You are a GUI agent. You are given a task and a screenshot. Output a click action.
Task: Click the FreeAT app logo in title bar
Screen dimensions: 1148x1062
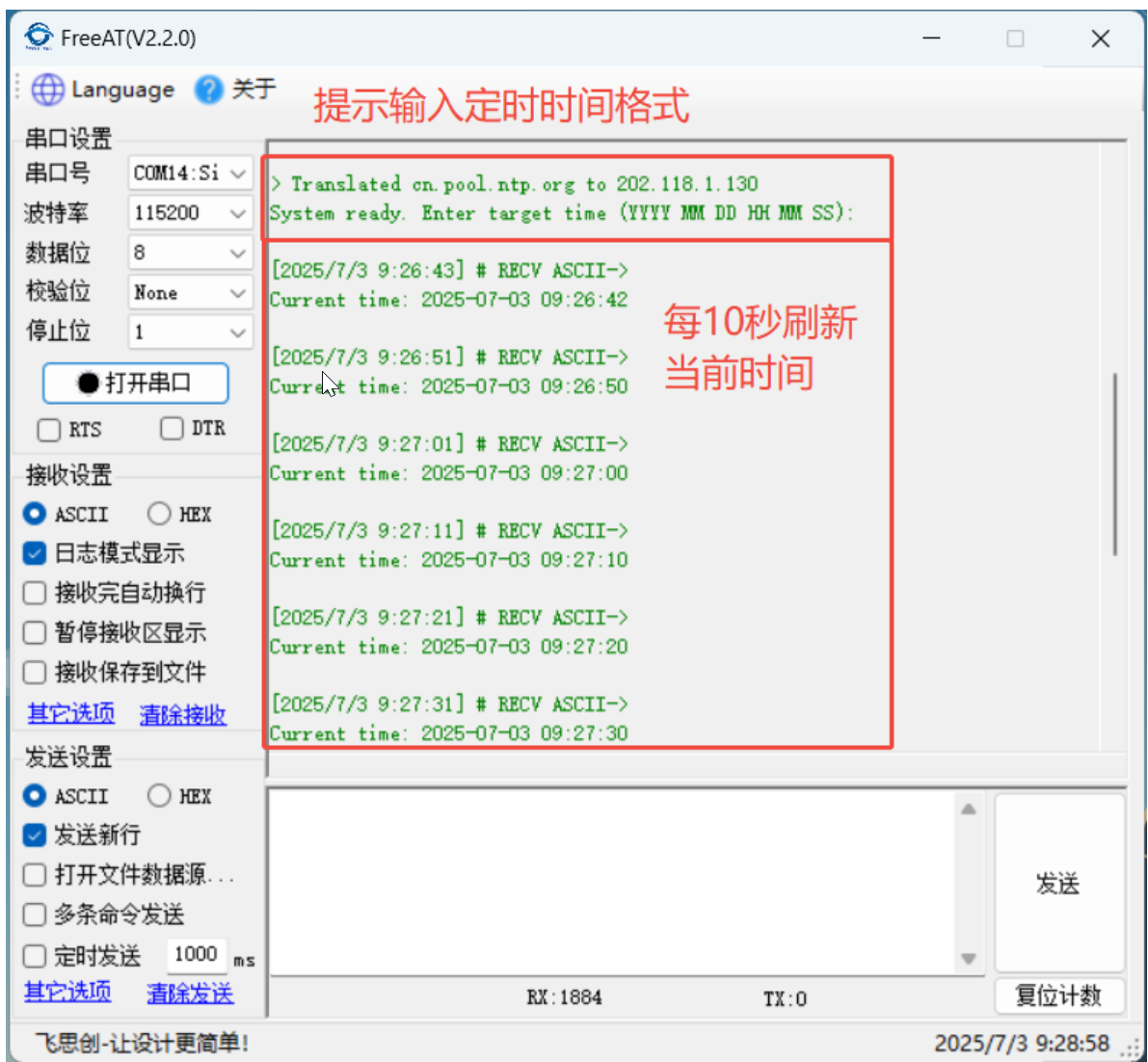[40, 38]
